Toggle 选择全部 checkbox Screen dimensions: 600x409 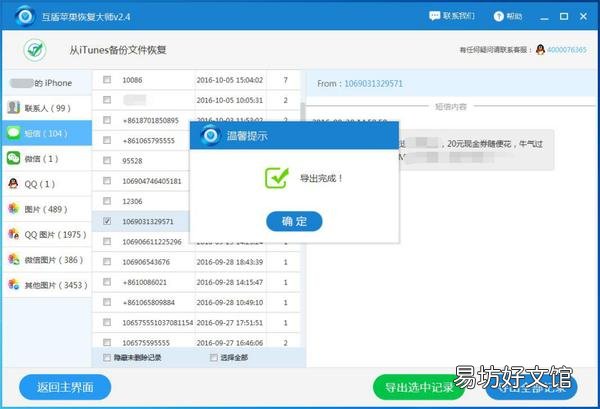click(214, 358)
